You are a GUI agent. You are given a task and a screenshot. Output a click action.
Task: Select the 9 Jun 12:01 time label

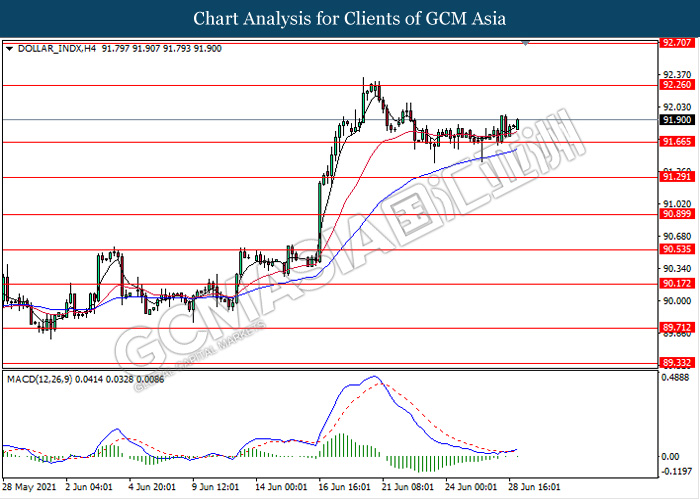click(216, 487)
